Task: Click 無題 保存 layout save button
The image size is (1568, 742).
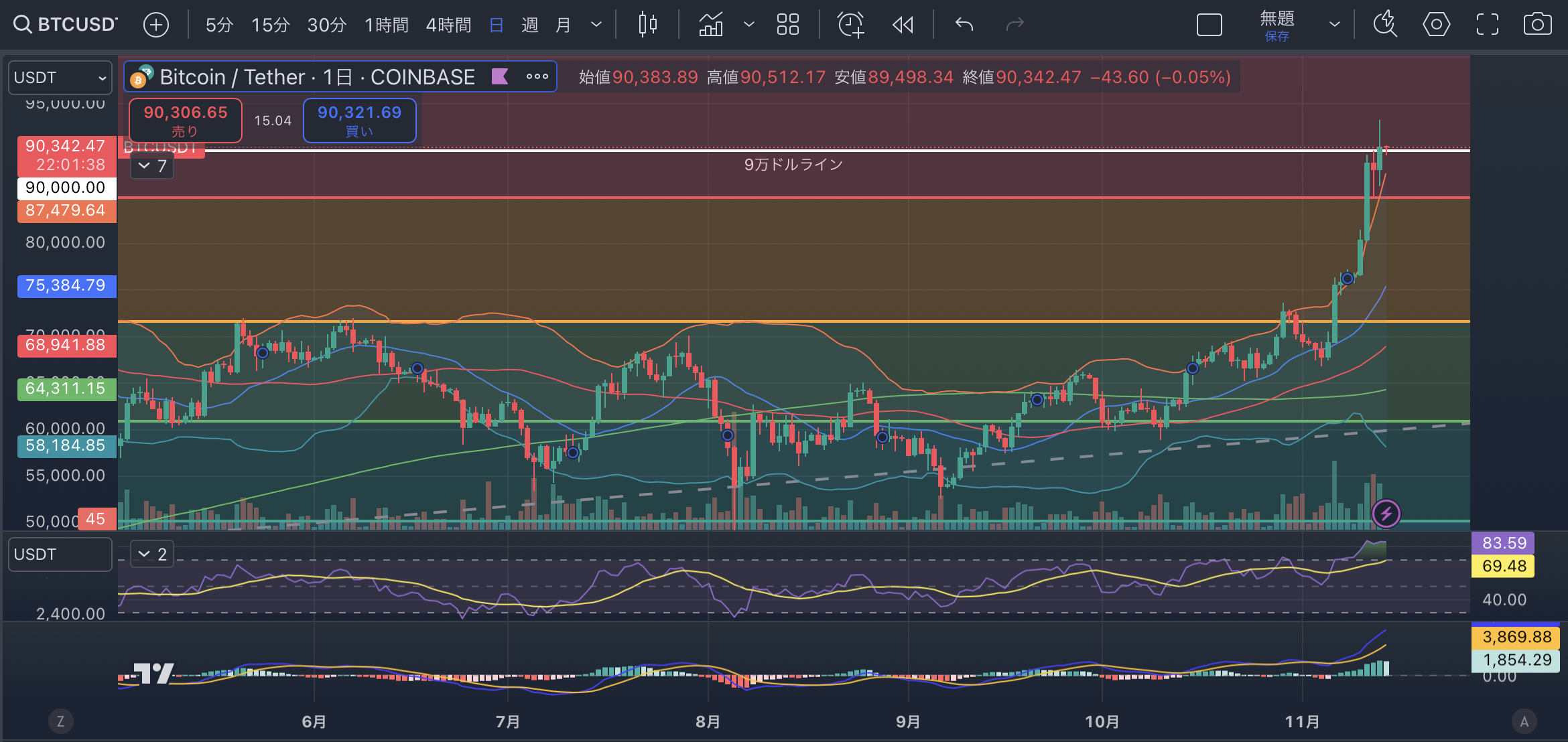Action: click(x=1277, y=25)
